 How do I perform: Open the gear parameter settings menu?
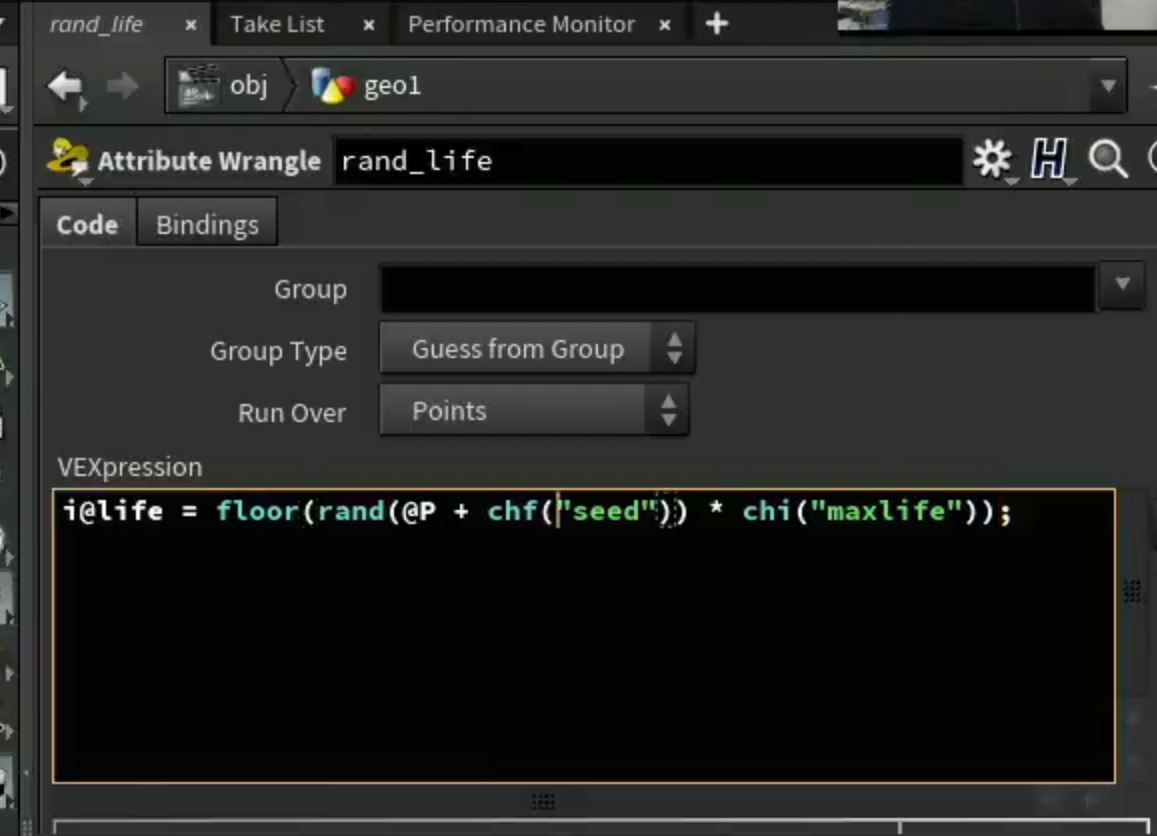(x=992, y=159)
